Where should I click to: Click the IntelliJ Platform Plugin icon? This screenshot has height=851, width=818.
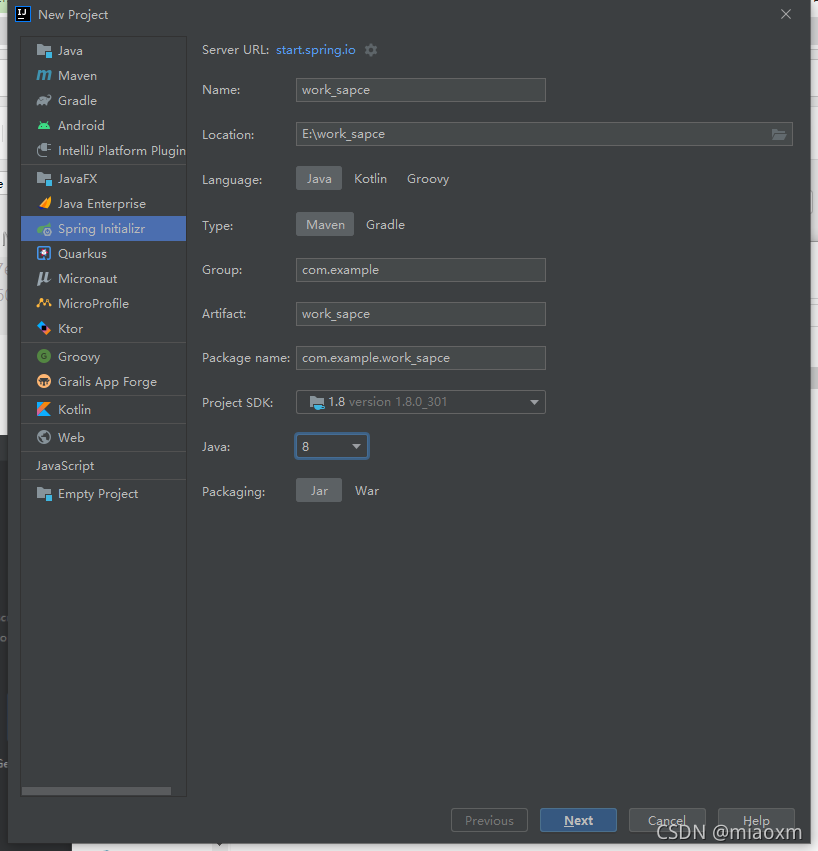click(x=44, y=150)
